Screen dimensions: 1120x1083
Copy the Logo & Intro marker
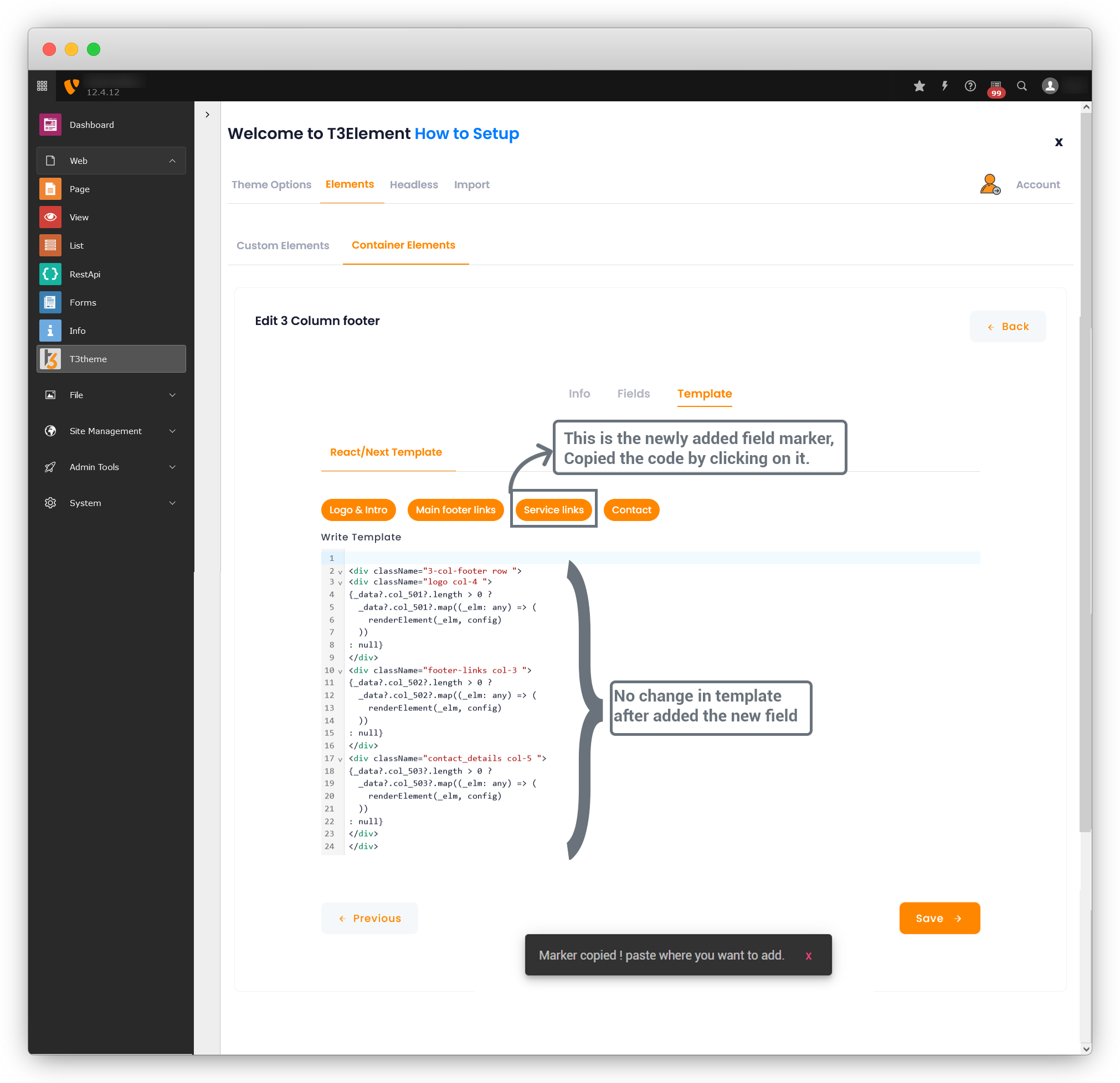tap(358, 509)
